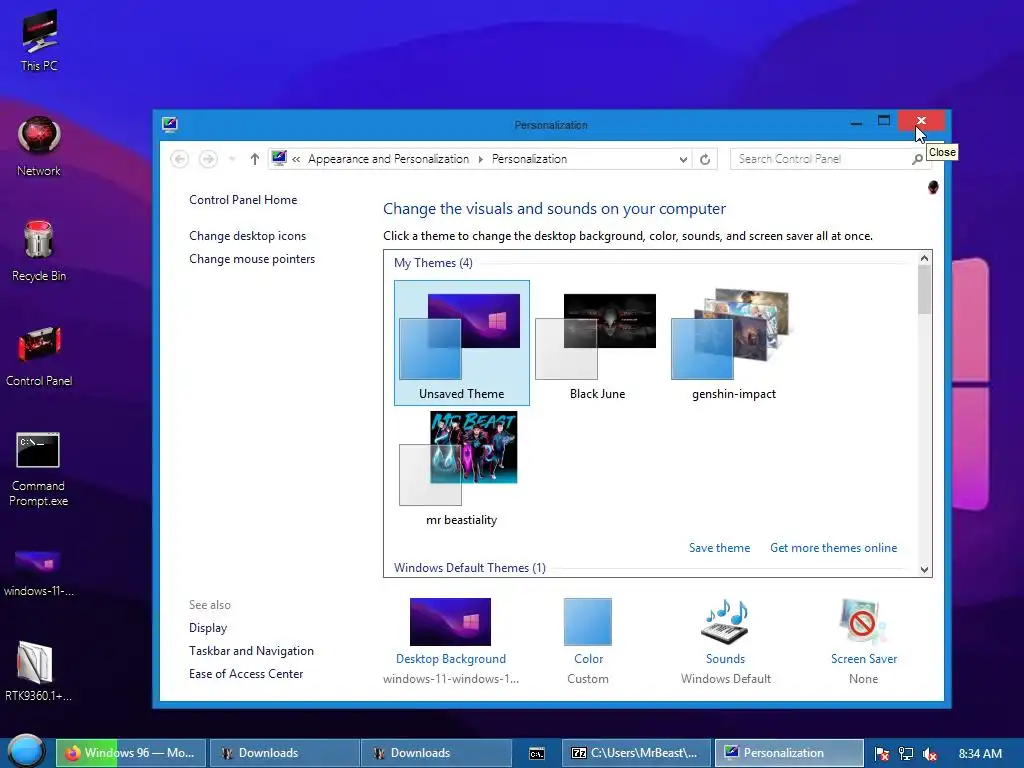Select the RTK9360.1 file on desktop
Viewport: 1024px width, 768px height.
click(38, 671)
